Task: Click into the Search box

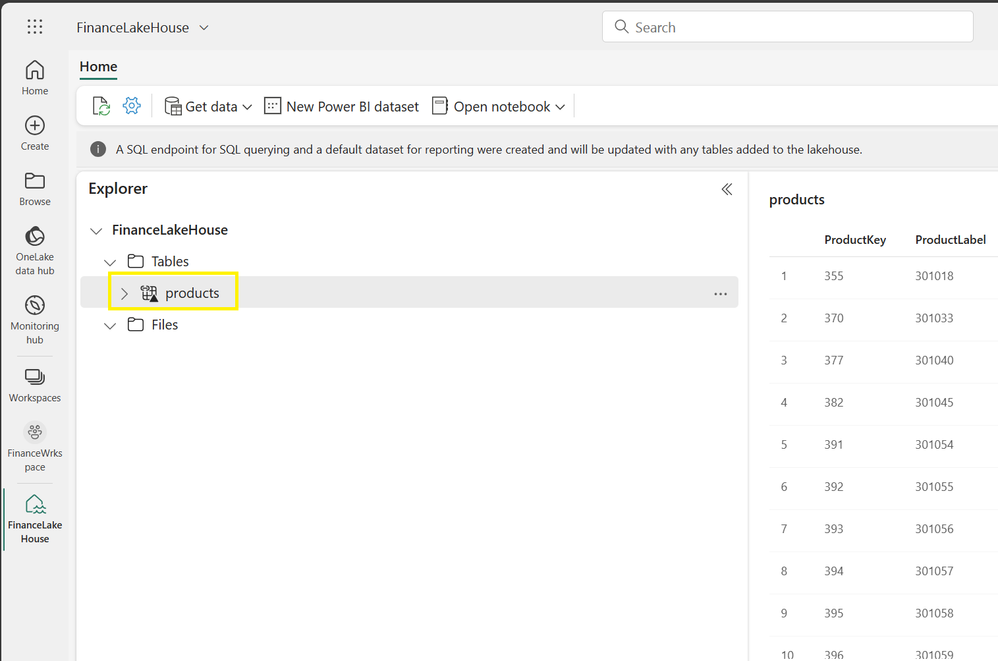Action: [787, 27]
